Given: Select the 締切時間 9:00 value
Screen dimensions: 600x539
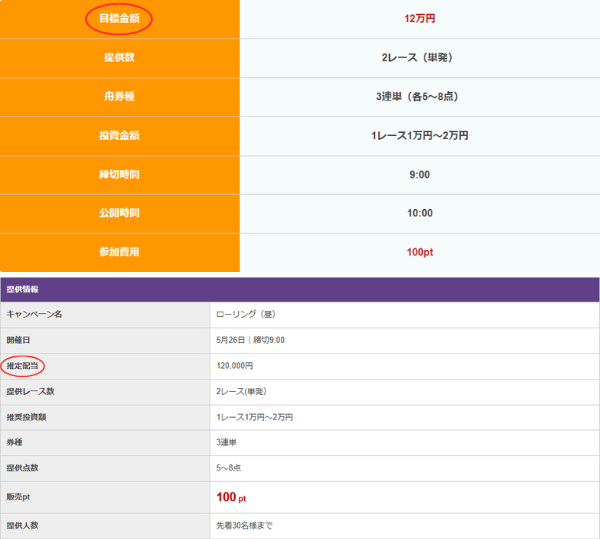Looking at the screenshot, I should 419,175.
